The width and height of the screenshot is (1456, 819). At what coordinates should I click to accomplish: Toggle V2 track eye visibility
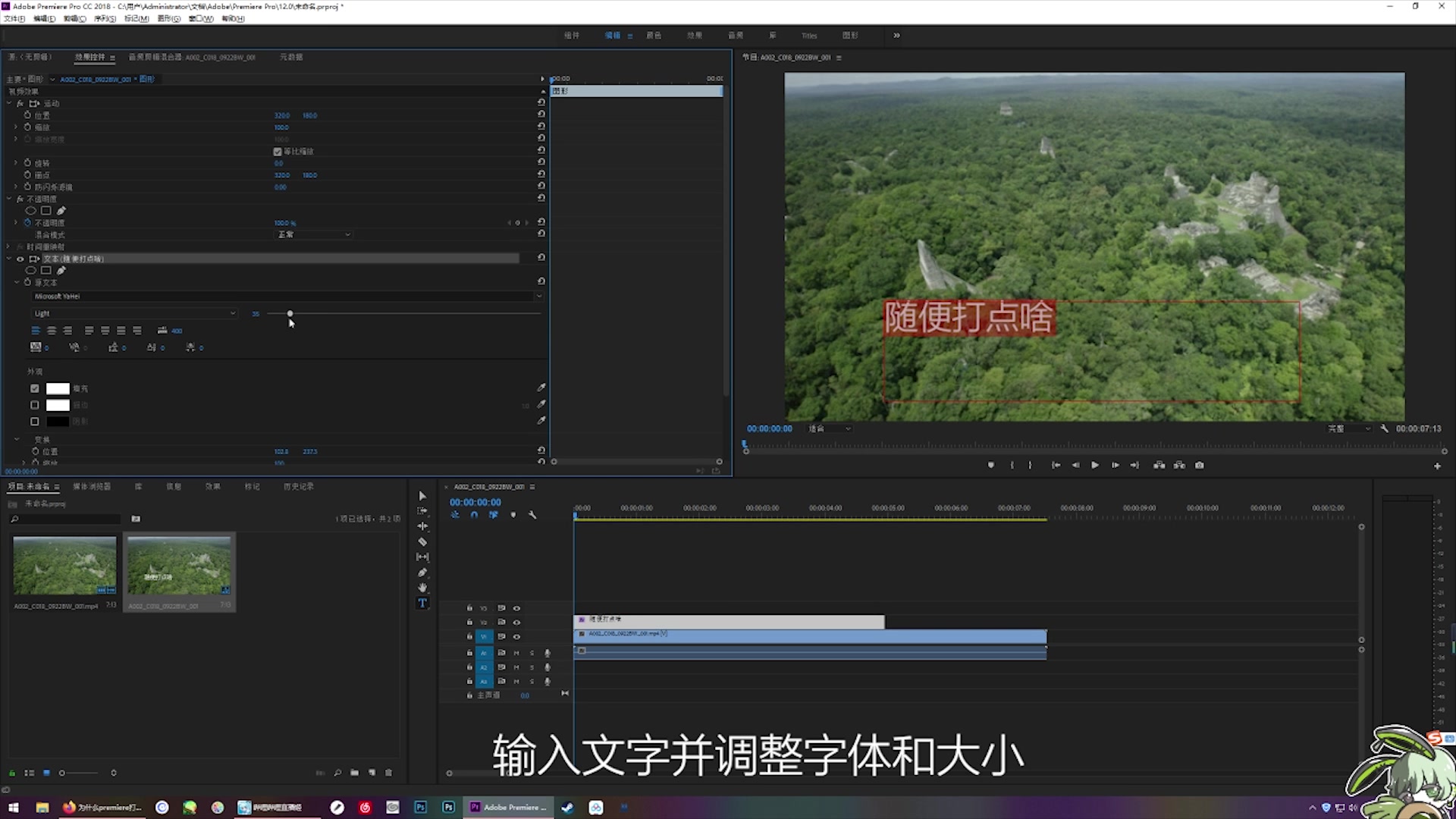(x=516, y=622)
